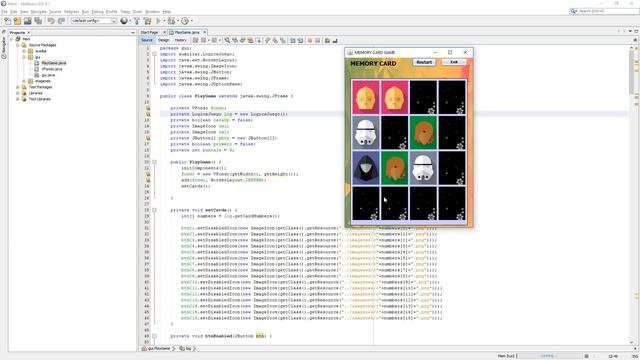Collapse the setCards method code fold

[x=154, y=210]
